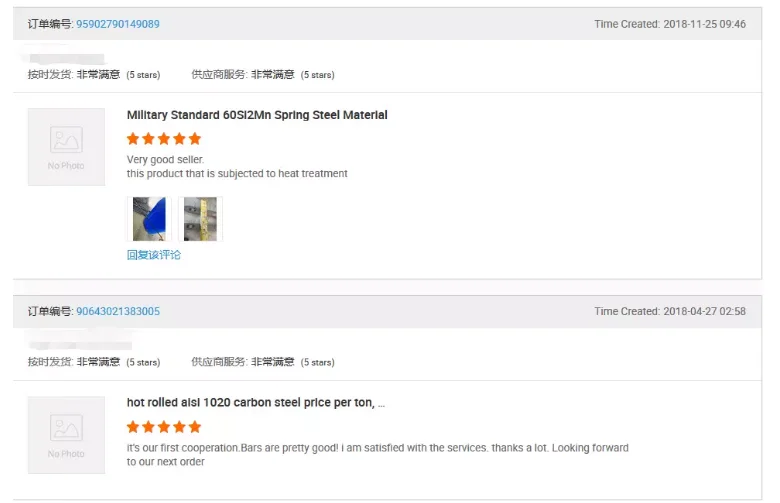
Task: Click the 'first cooperation' review comment text
Action: [x=377, y=448]
